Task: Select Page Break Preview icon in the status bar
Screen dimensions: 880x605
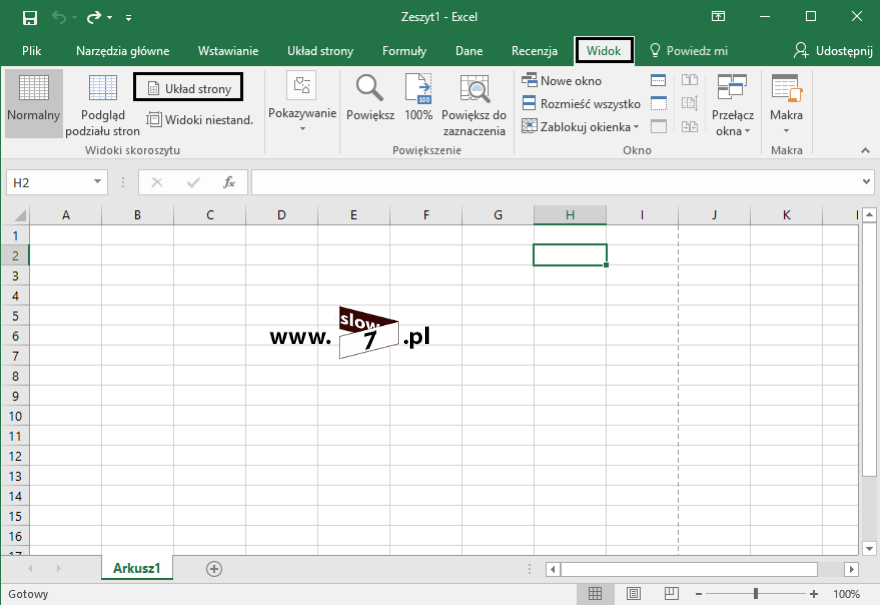Action: [x=671, y=593]
